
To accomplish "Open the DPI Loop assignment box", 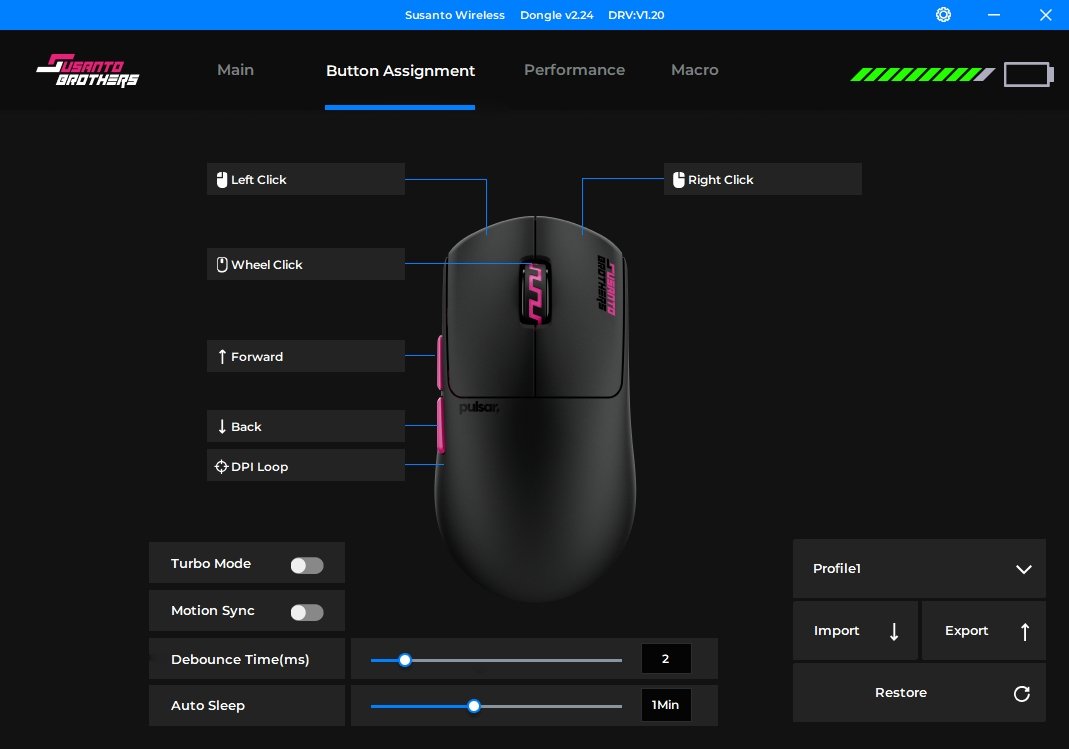I will click(305, 465).
